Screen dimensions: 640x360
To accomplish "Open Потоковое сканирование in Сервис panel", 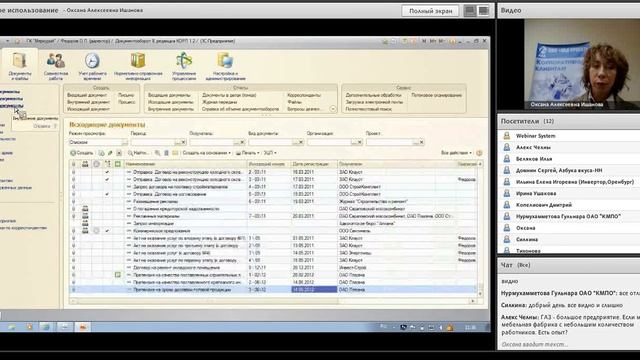I will pos(436,95).
